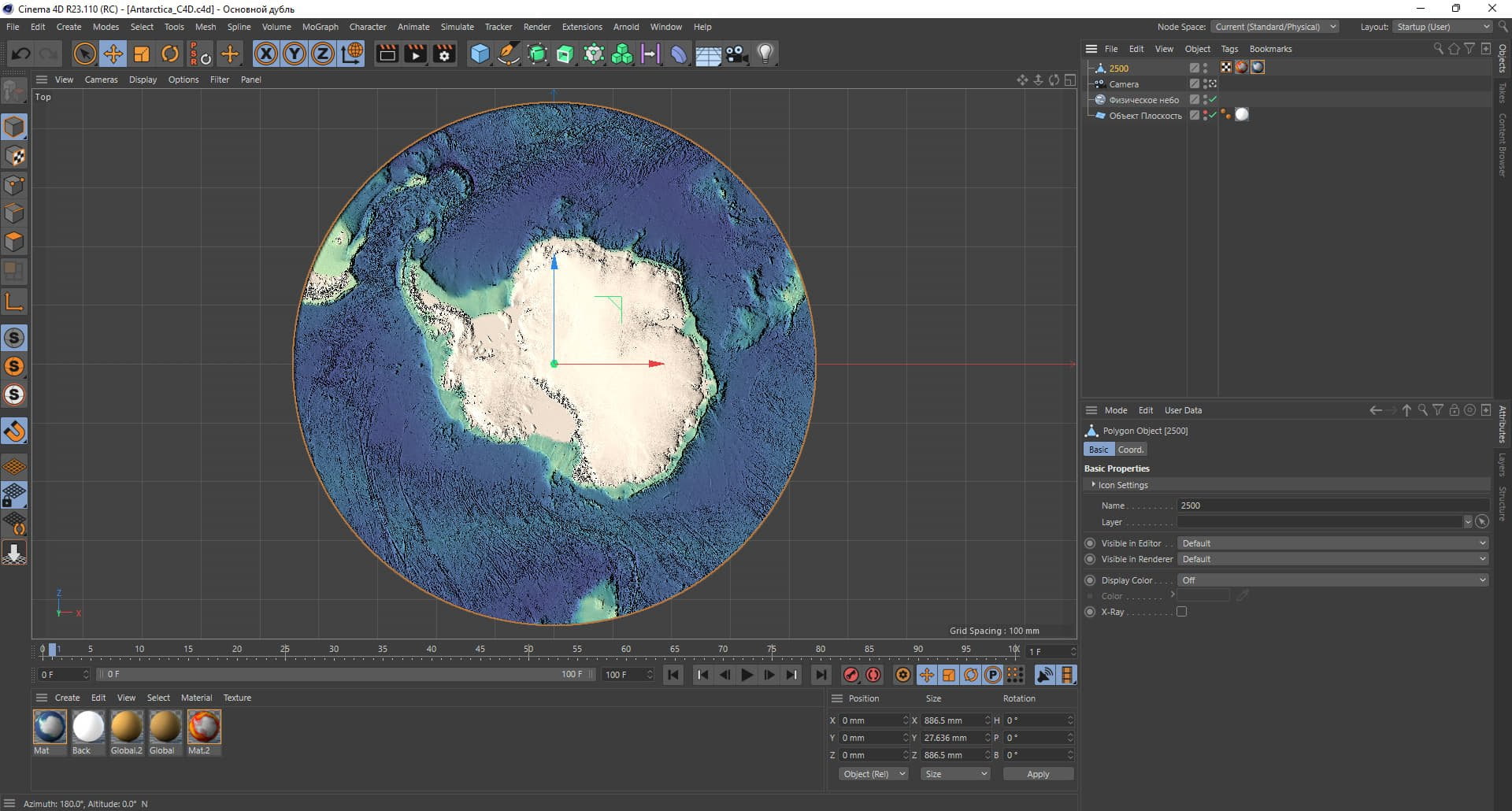Open the viewport Cameras menu
1512x811 pixels.
tap(101, 80)
